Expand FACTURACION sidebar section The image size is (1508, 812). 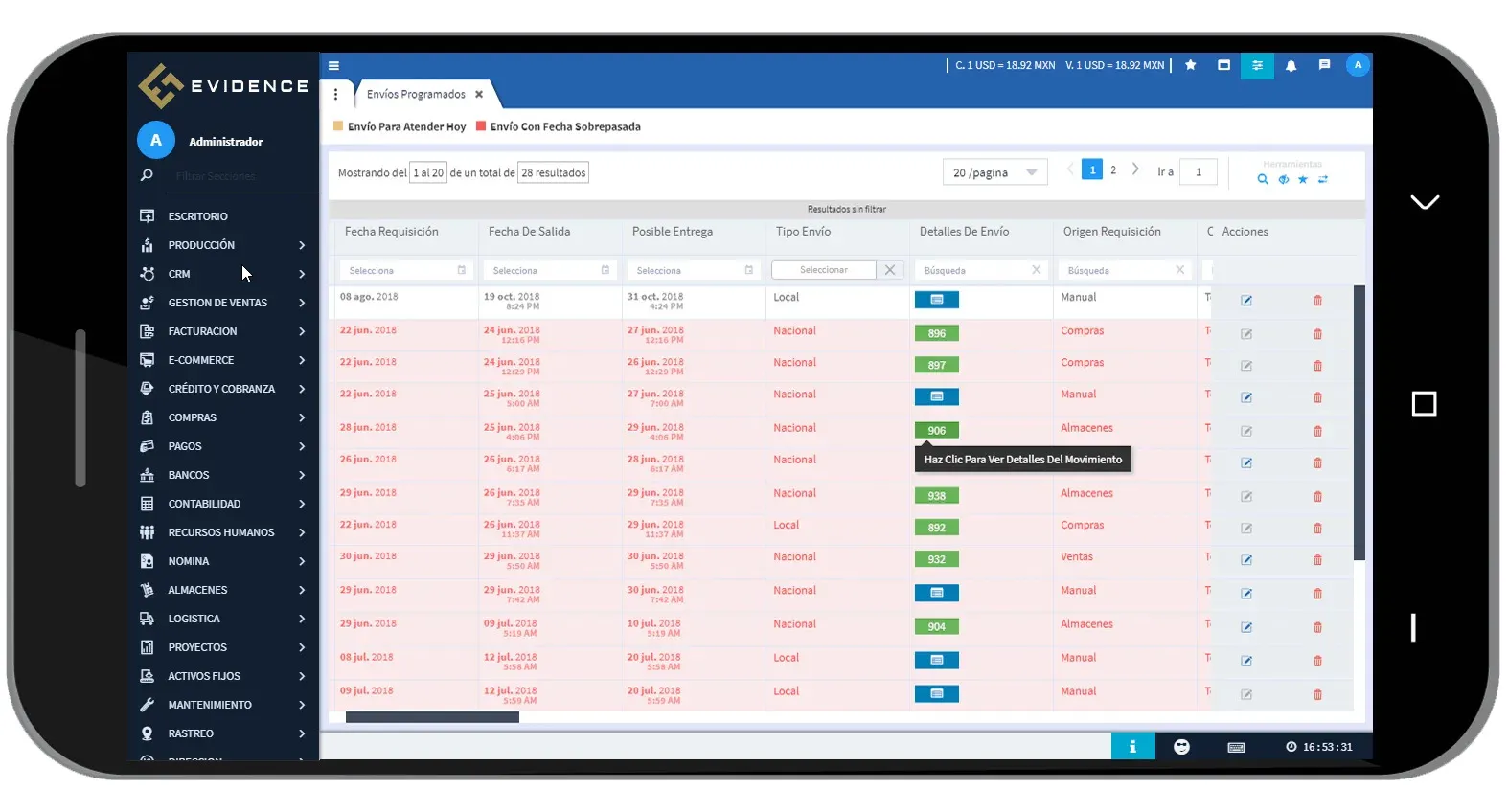223,331
